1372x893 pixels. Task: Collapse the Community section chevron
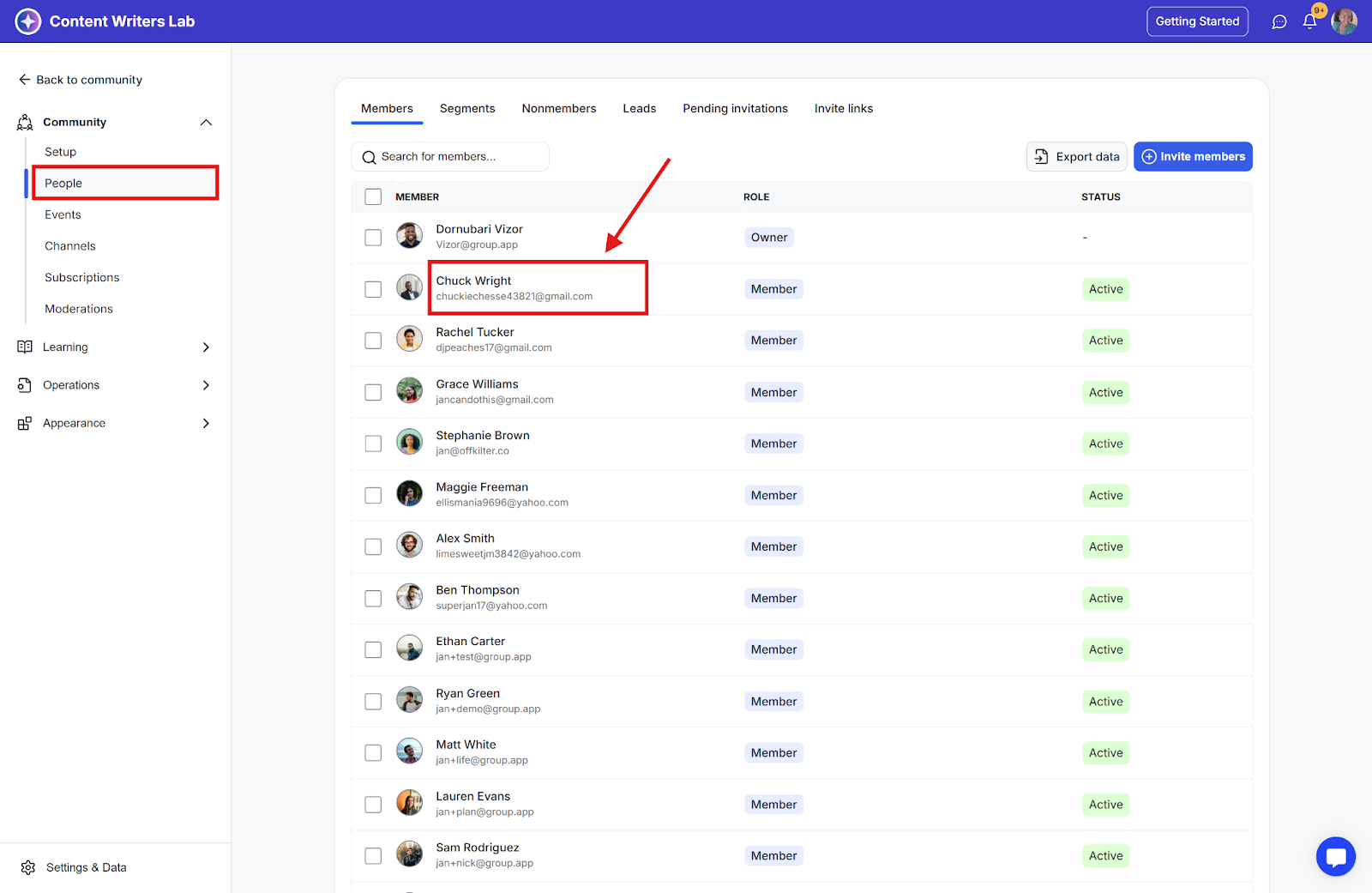[206, 123]
